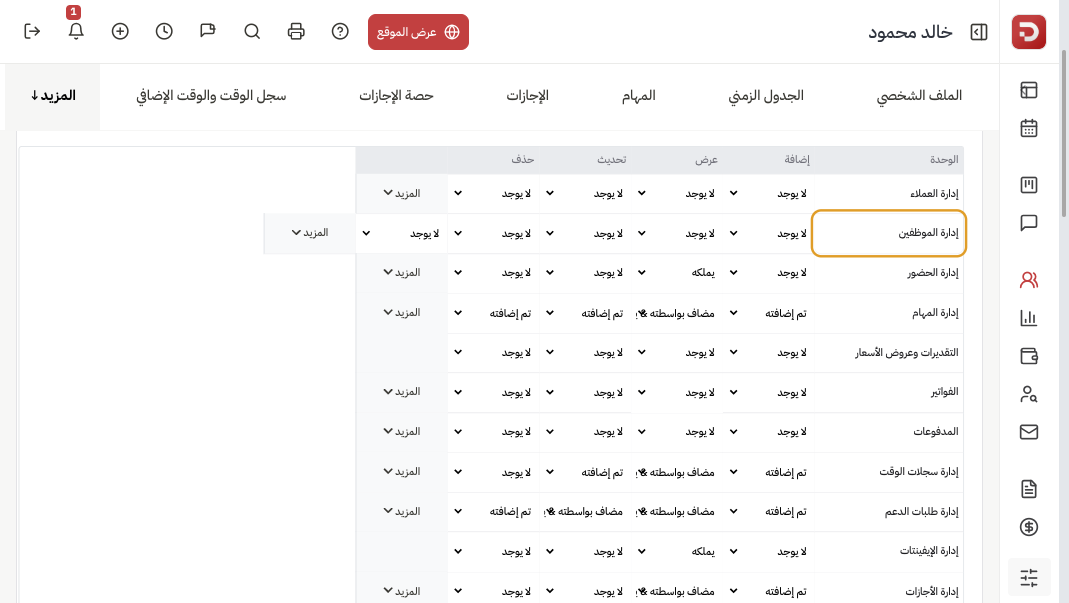
Task: Switch to الملف الشخصي tab
Action: pos(918,96)
